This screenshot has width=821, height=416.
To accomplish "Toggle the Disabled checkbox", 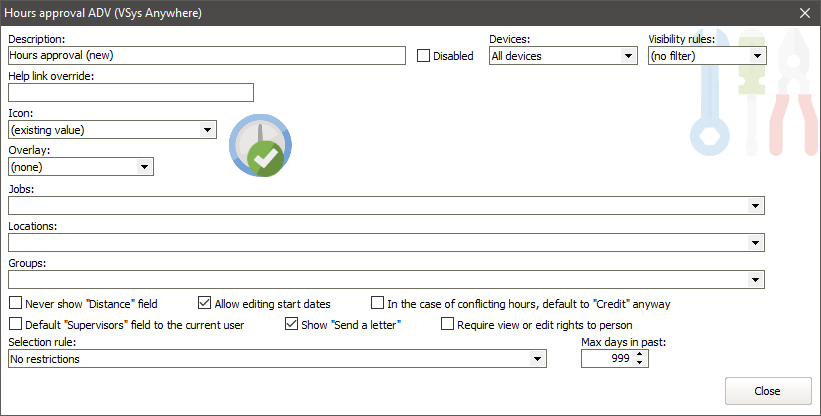I will pos(423,56).
